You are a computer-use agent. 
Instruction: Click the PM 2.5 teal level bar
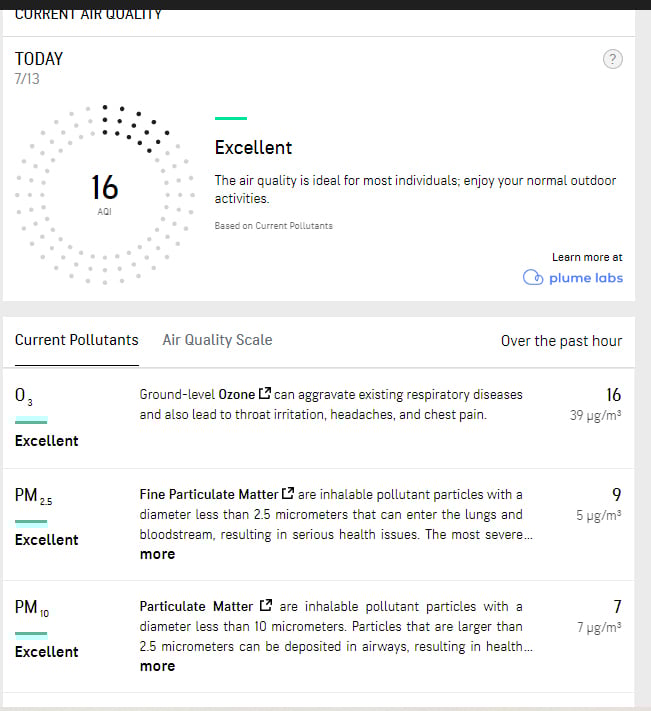31,523
